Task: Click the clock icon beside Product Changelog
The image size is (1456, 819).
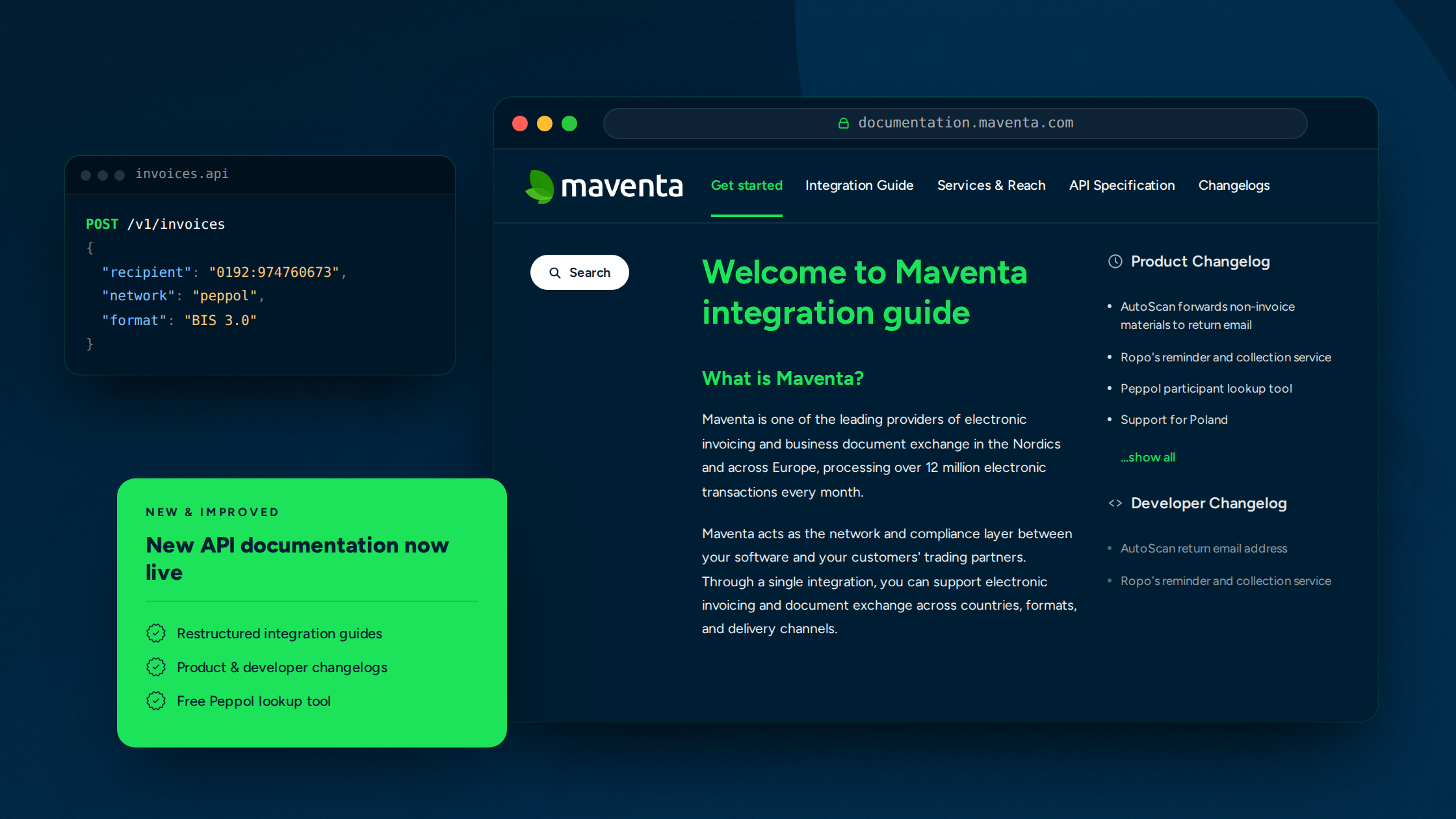Action: pyautogui.click(x=1115, y=261)
